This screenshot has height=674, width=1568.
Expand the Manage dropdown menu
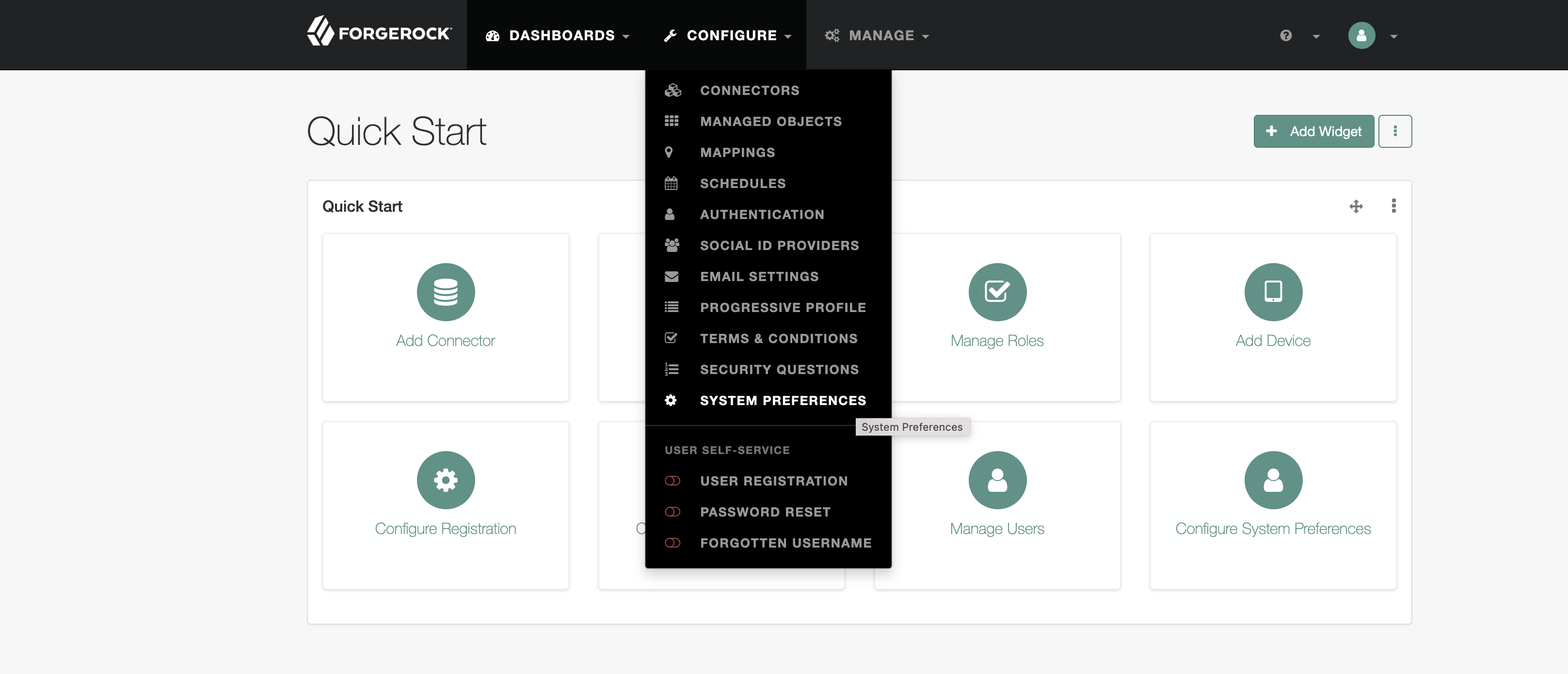[x=877, y=36]
